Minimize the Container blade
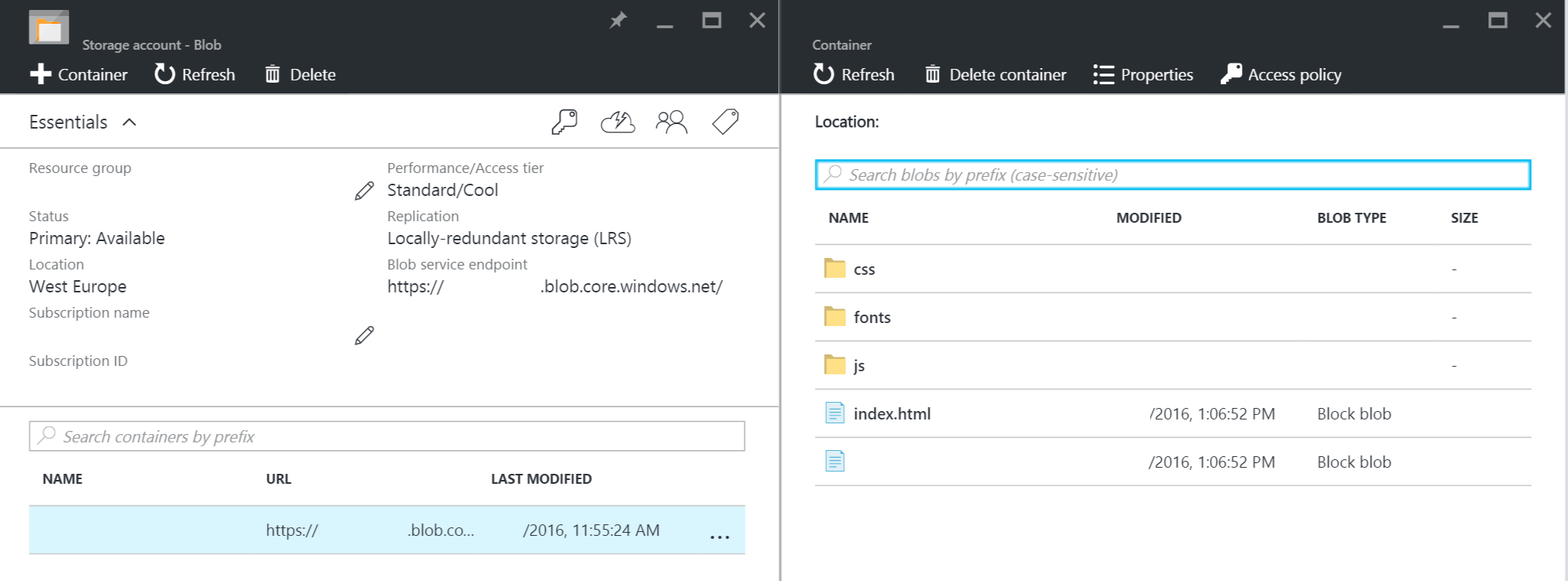The image size is (1568, 581). coord(1451,25)
